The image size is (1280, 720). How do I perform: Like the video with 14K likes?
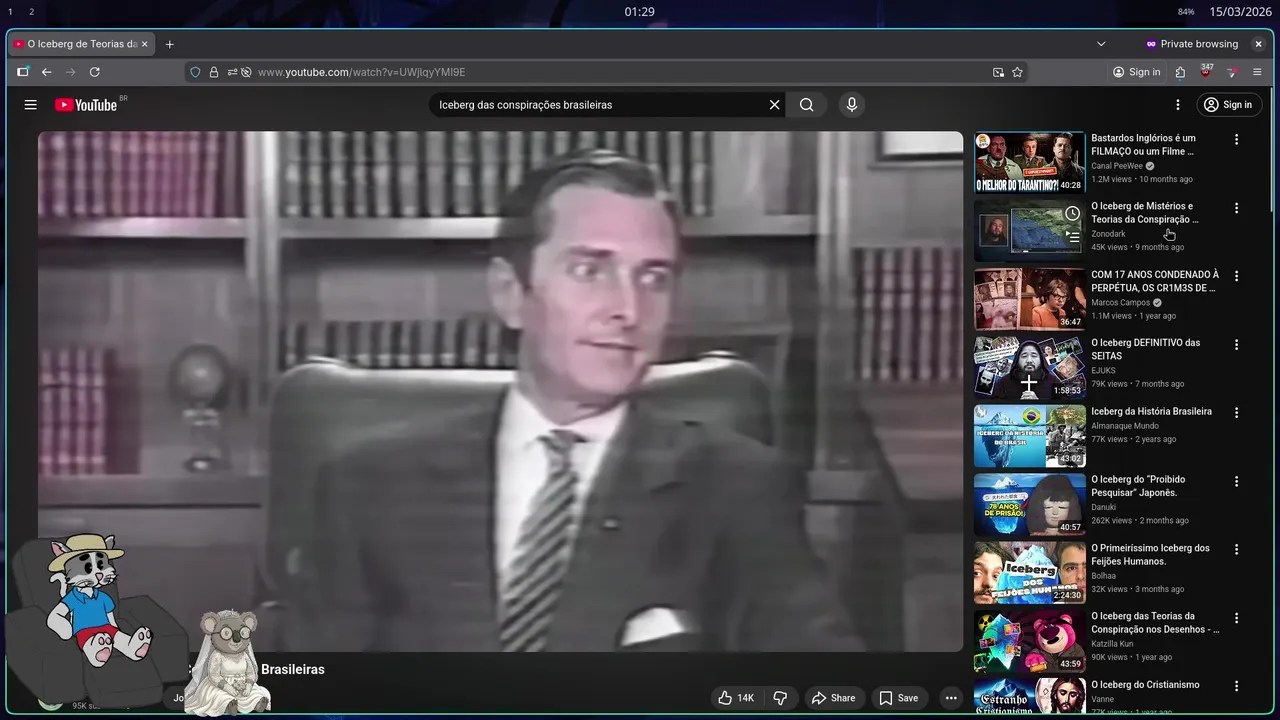735,698
